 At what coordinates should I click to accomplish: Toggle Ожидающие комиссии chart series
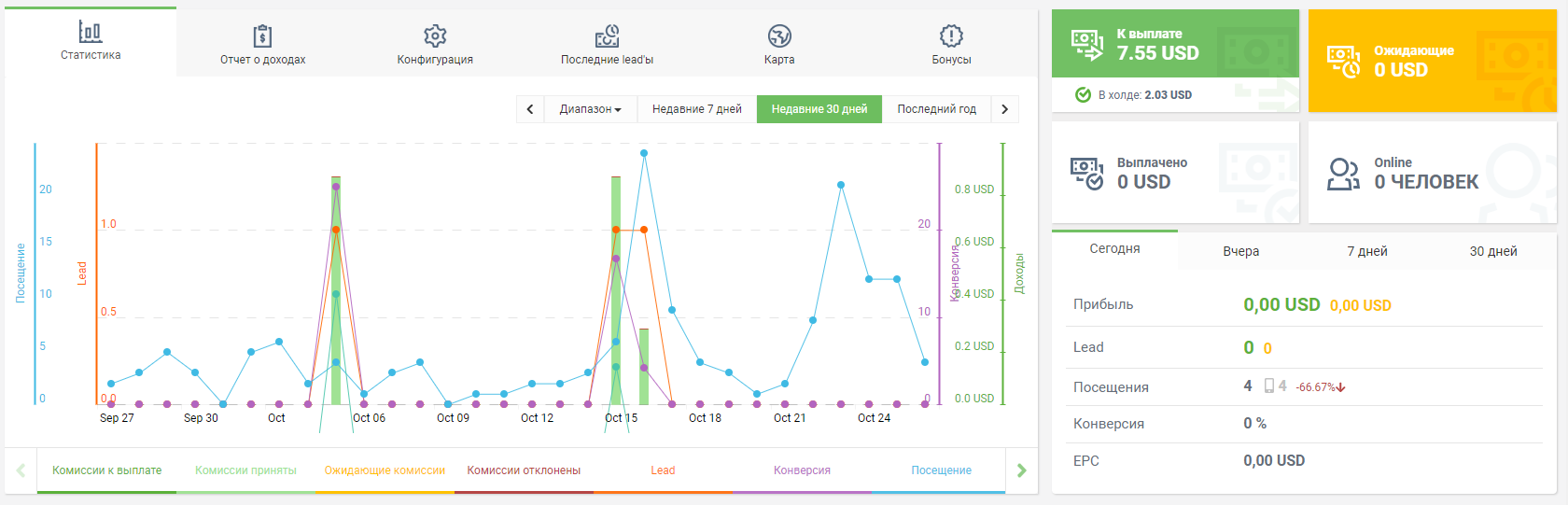click(x=385, y=470)
